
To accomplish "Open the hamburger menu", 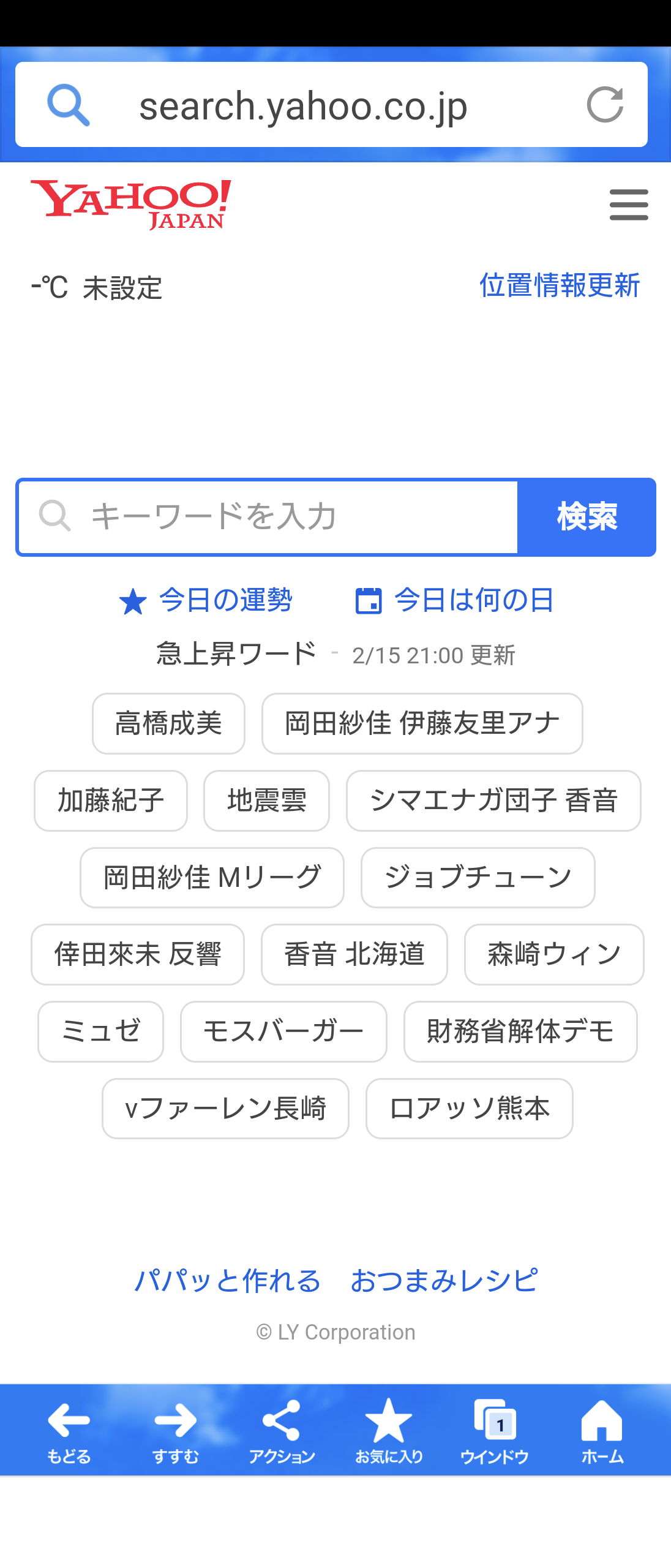I will pyautogui.click(x=629, y=205).
